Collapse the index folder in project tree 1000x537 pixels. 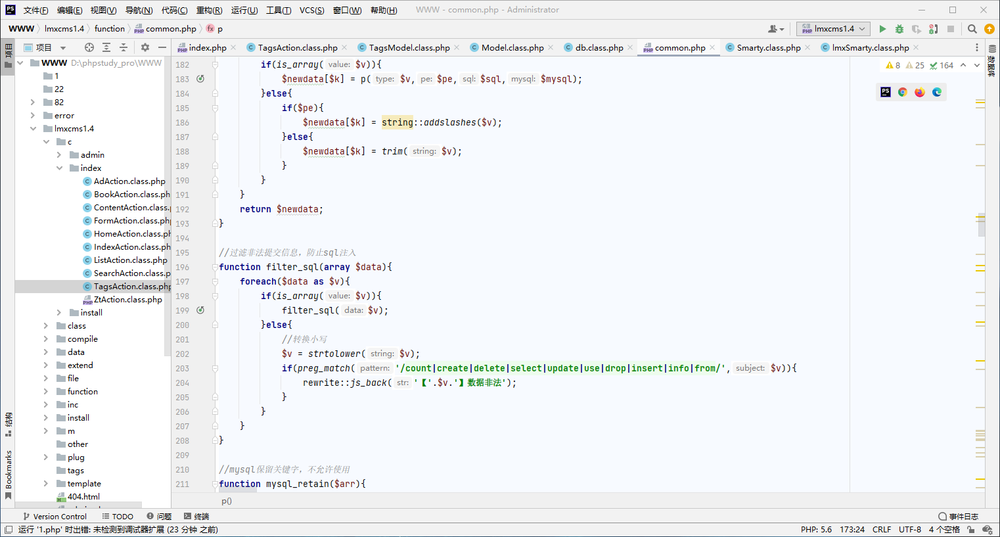pos(59,168)
